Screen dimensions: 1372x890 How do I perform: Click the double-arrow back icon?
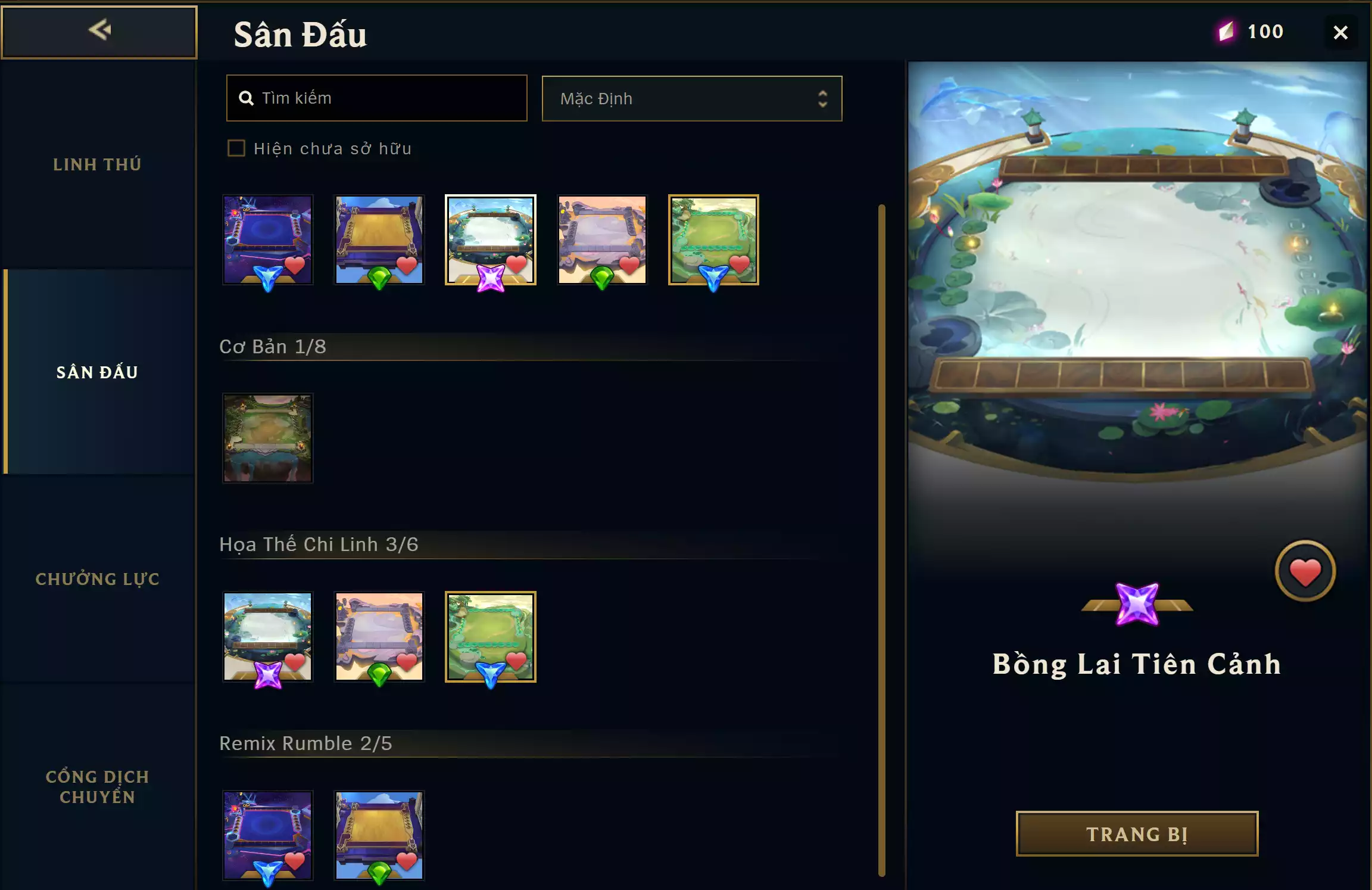(x=99, y=29)
